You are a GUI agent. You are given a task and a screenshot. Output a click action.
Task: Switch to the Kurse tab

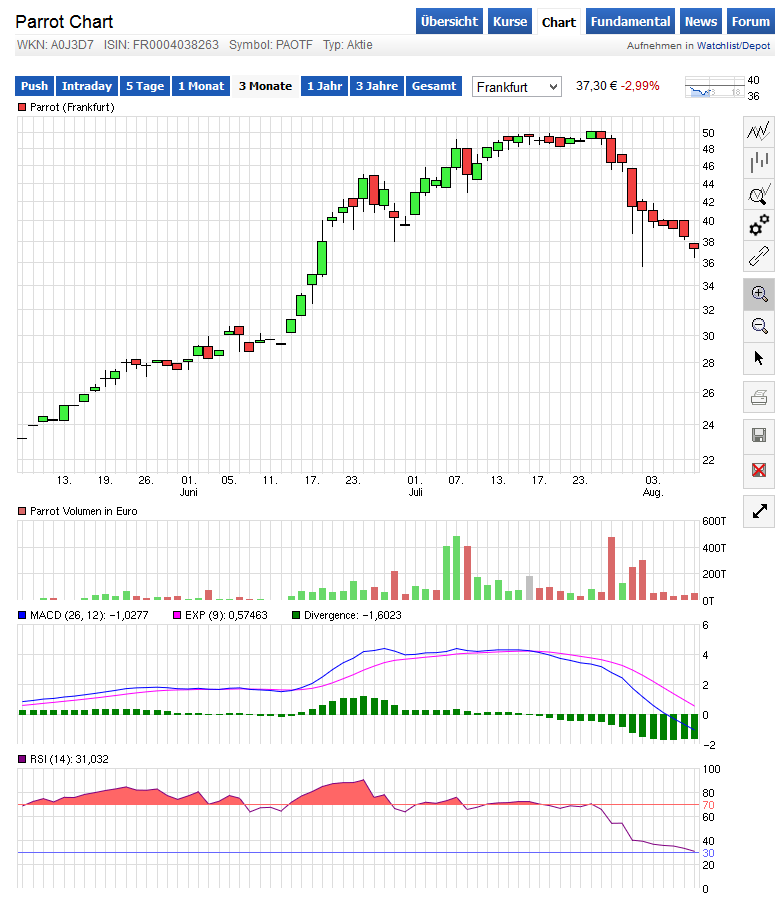click(510, 21)
